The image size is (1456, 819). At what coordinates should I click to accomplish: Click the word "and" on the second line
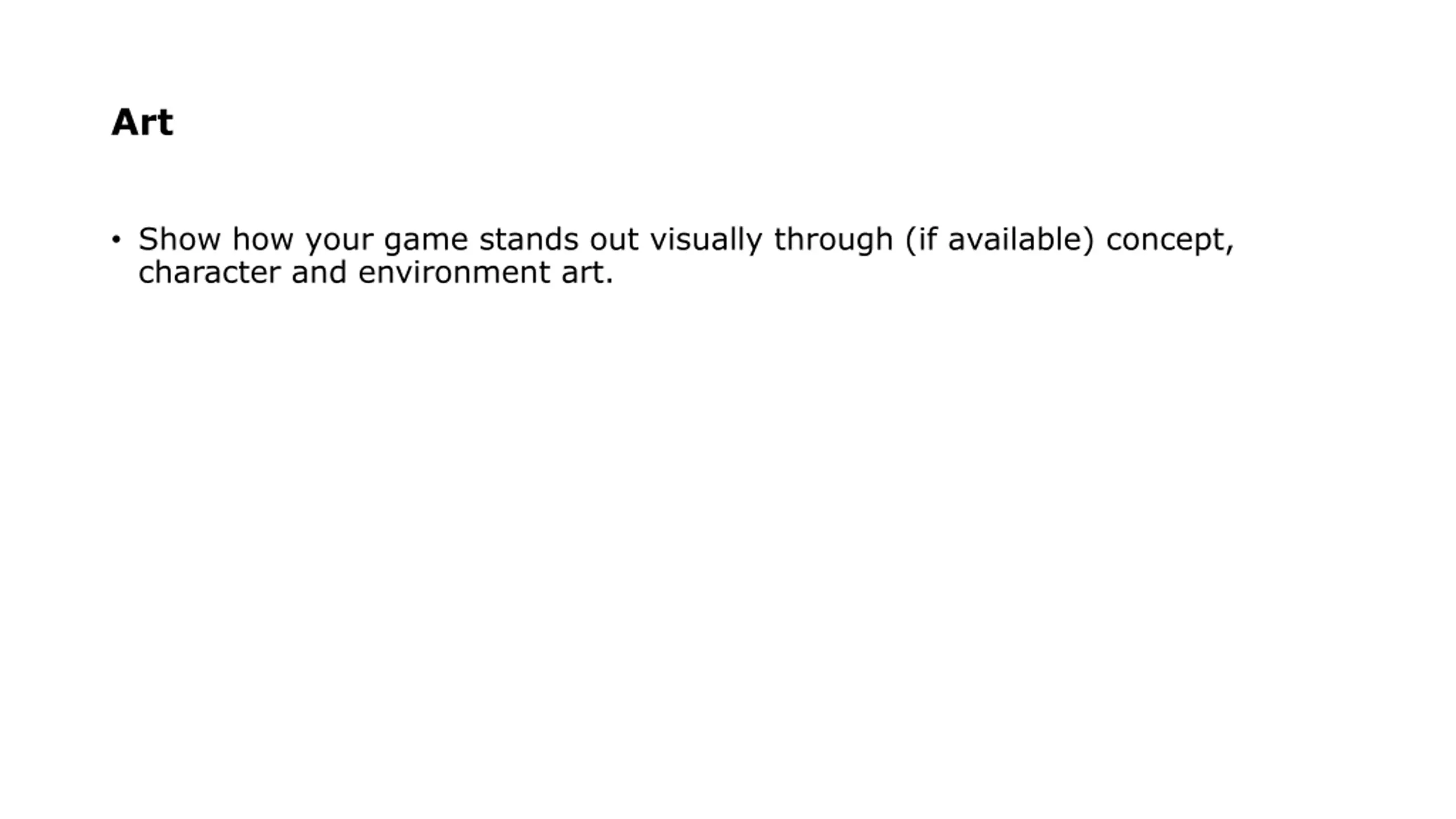tap(319, 272)
